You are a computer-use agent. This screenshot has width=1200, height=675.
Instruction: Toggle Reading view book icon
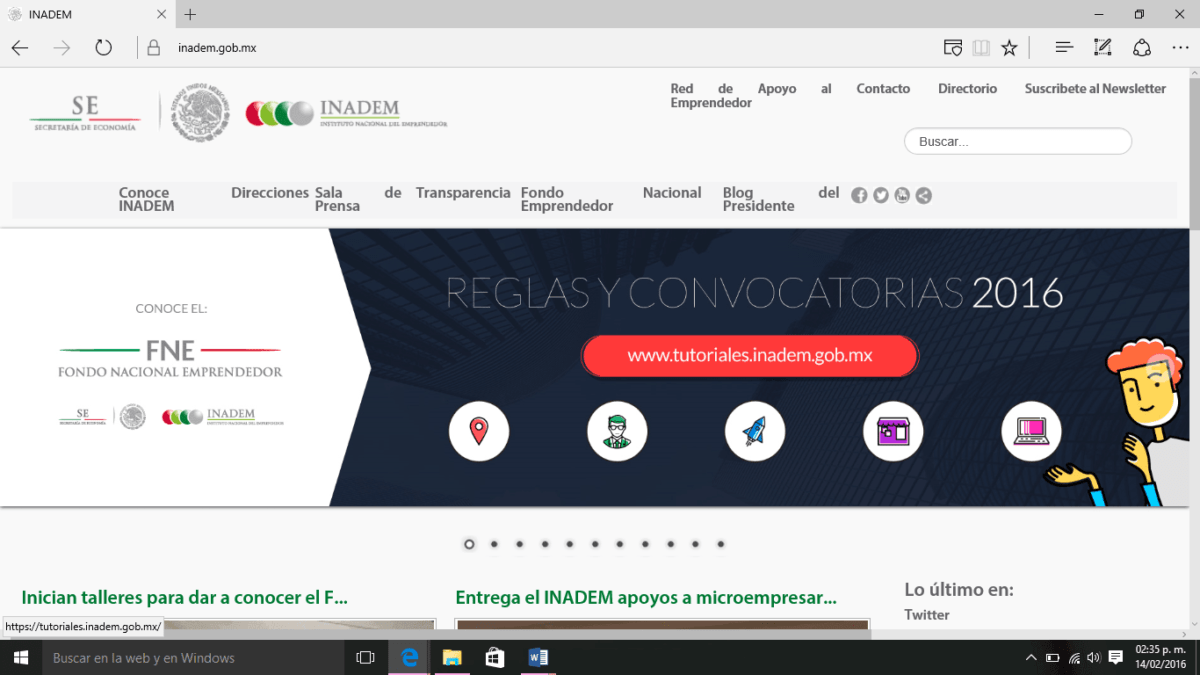click(x=981, y=47)
